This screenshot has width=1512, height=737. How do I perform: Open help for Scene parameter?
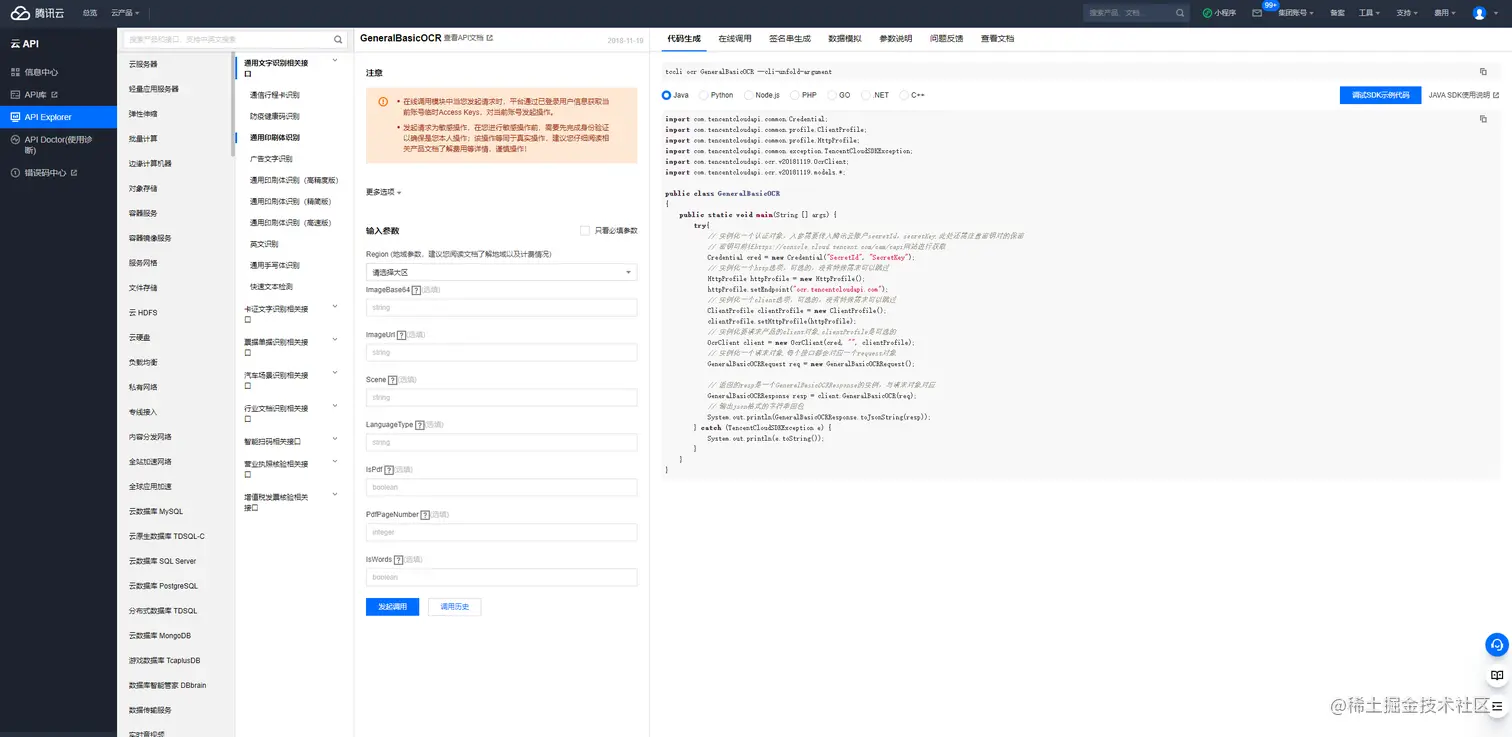(x=393, y=380)
